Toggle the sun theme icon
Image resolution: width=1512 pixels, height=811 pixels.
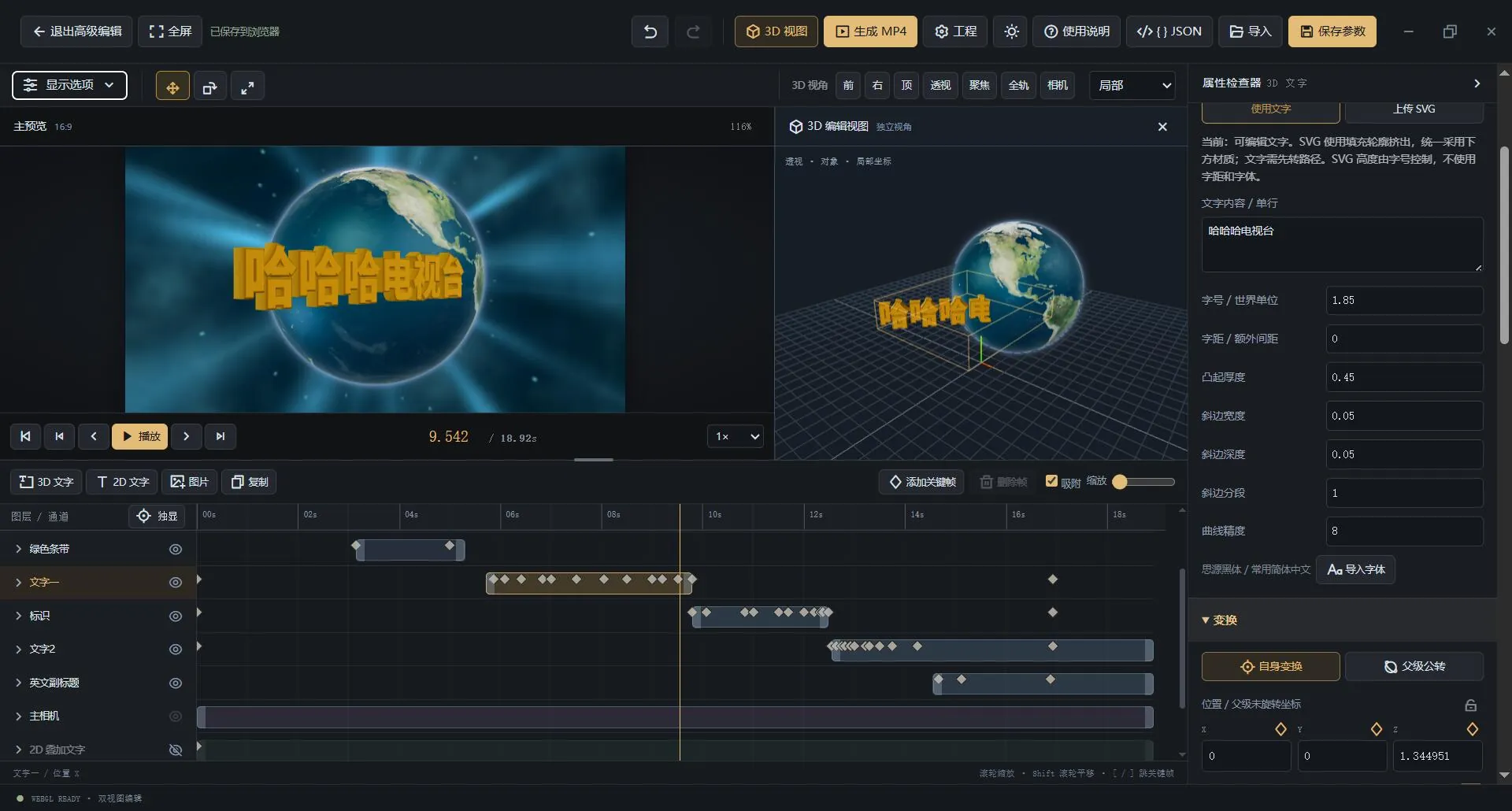pyautogui.click(x=1011, y=31)
